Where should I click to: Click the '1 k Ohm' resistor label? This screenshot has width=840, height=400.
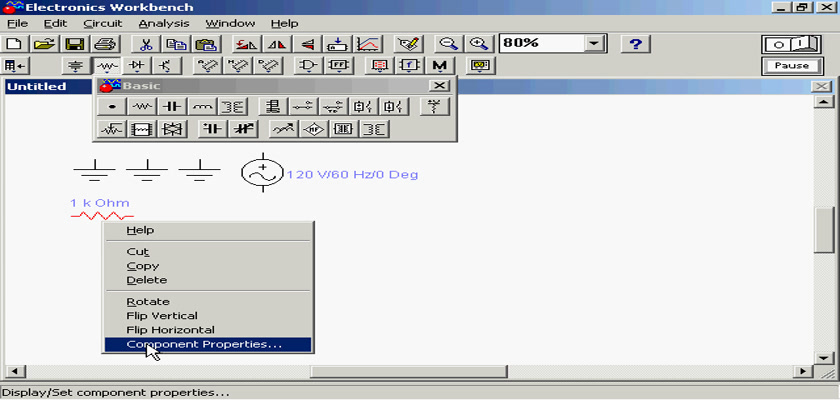tap(100, 203)
